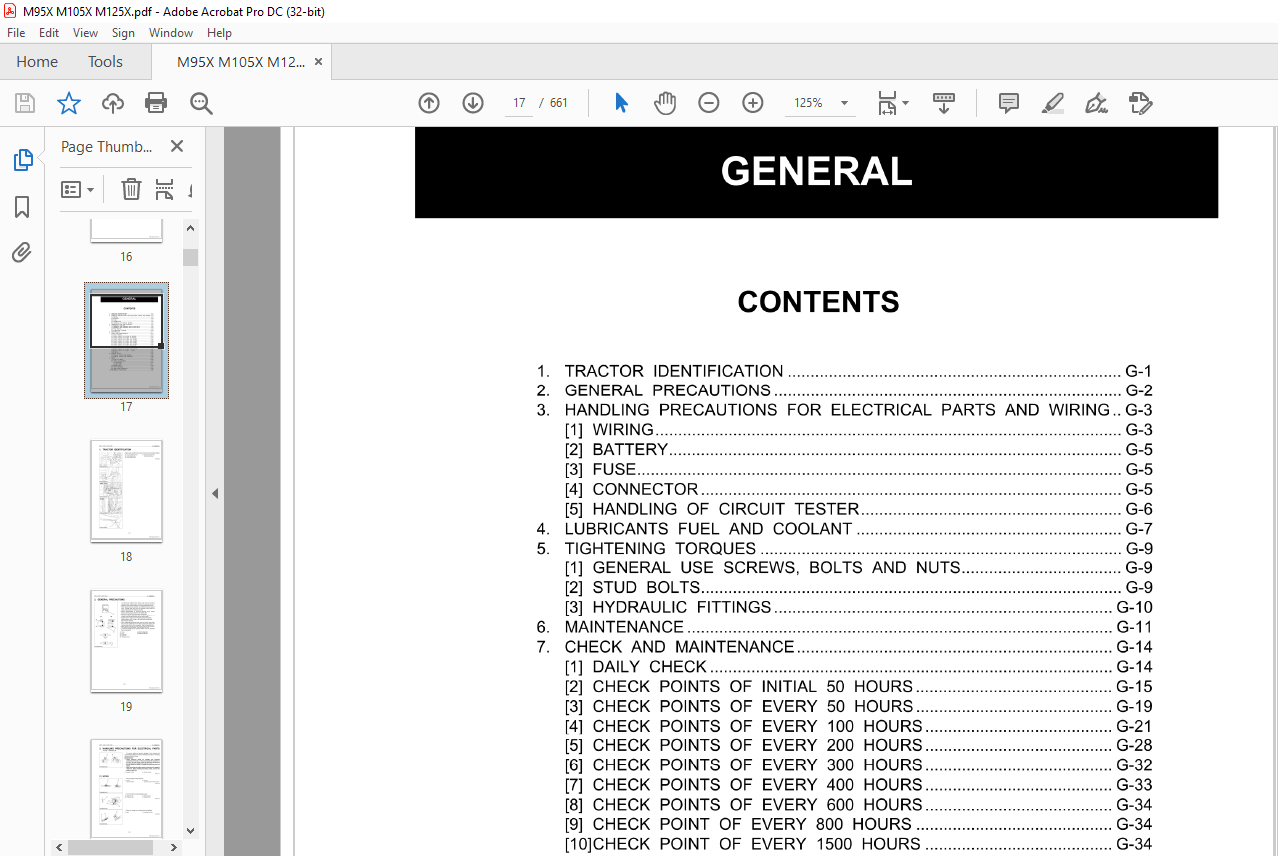
Task: Delete selected page thumbnails trash icon
Action: [131, 189]
